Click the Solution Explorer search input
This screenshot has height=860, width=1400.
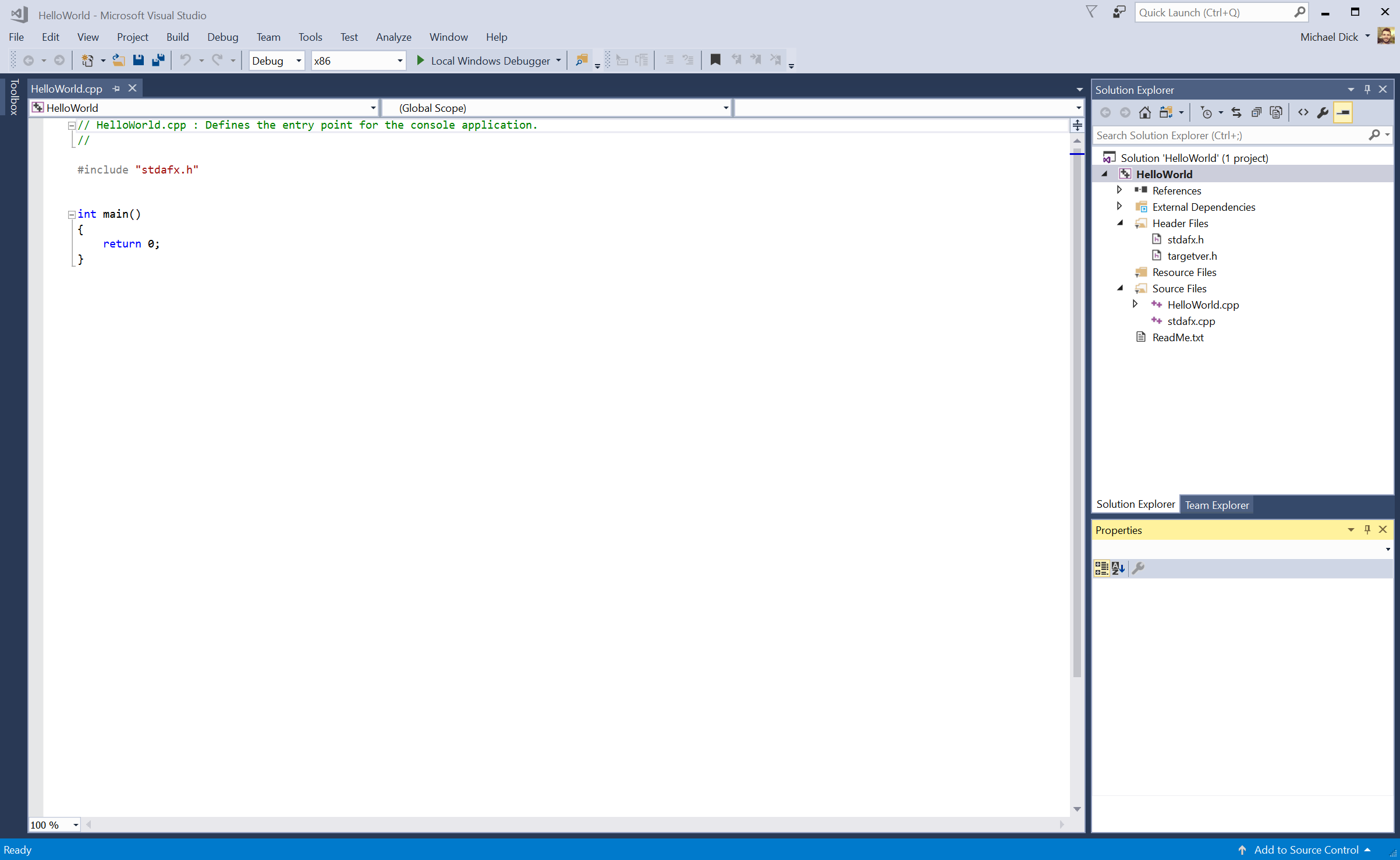pyautogui.click(x=1233, y=135)
